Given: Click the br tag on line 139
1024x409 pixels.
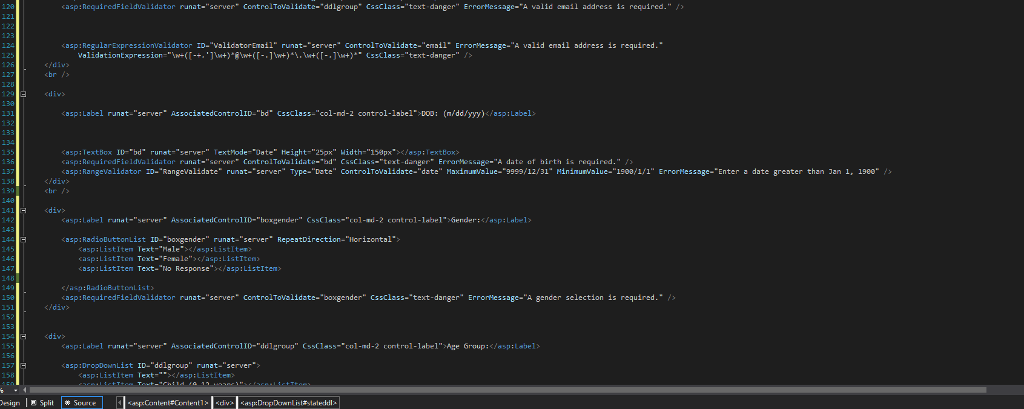Looking at the screenshot, I should tap(57, 191).
